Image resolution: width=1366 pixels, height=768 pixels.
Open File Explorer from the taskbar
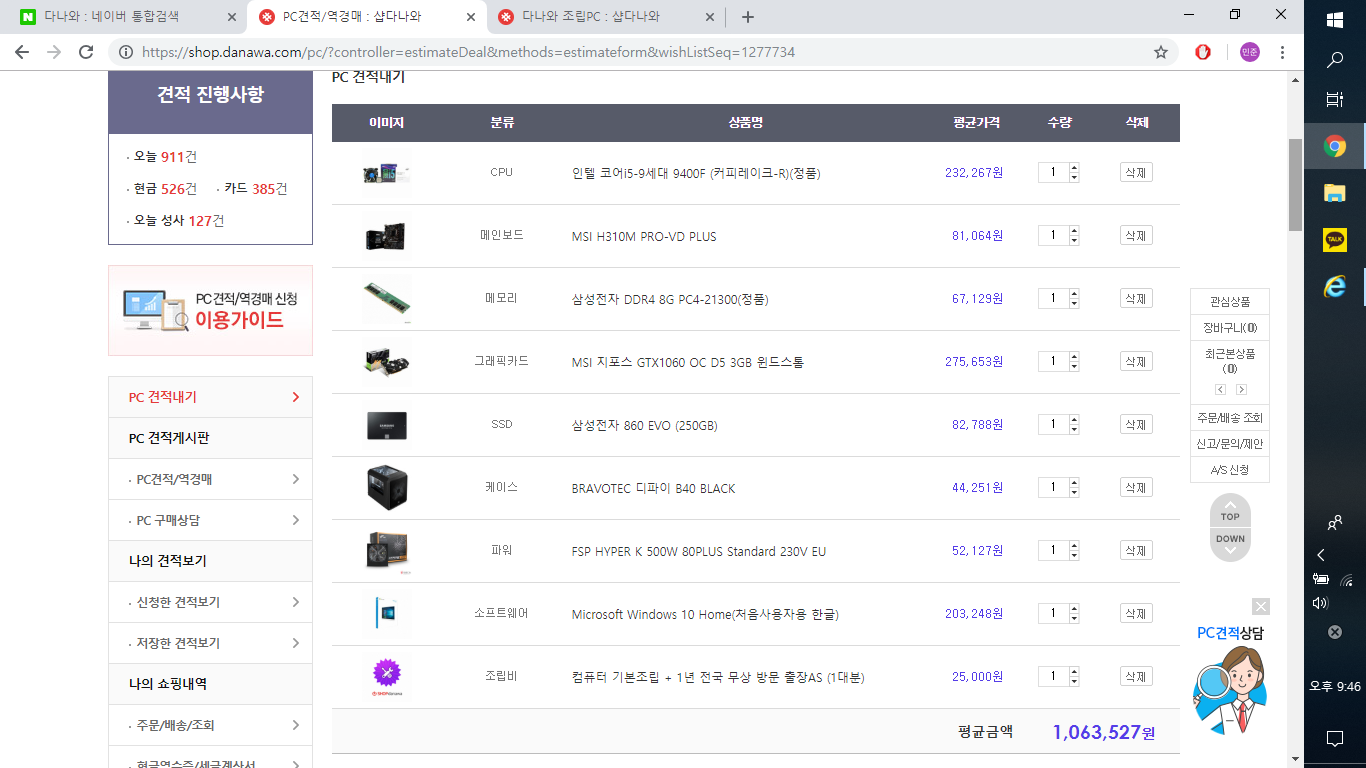(1335, 194)
